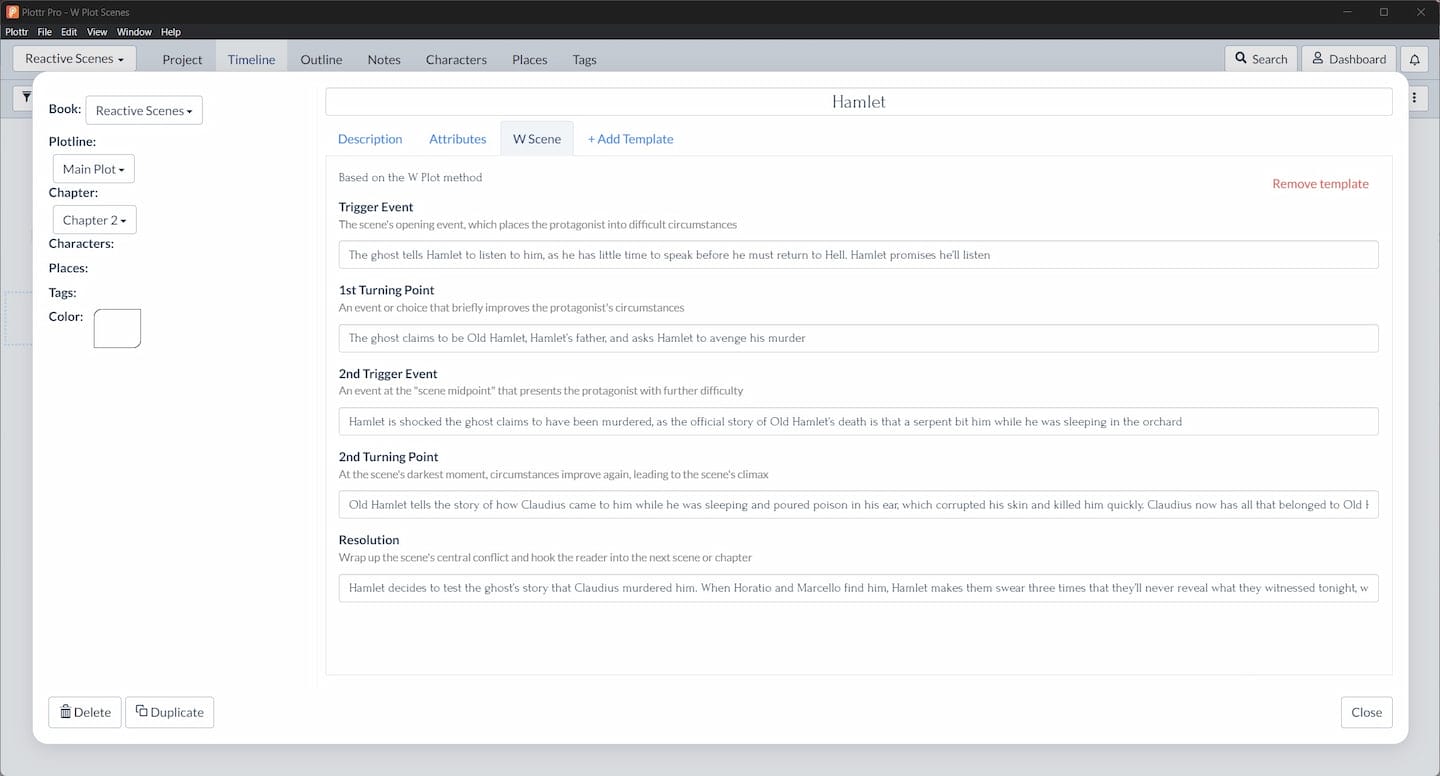Click the notification bell icon
Image resolution: width=1440 pixels, height=776 pixels.
[x=1414, y=59]
